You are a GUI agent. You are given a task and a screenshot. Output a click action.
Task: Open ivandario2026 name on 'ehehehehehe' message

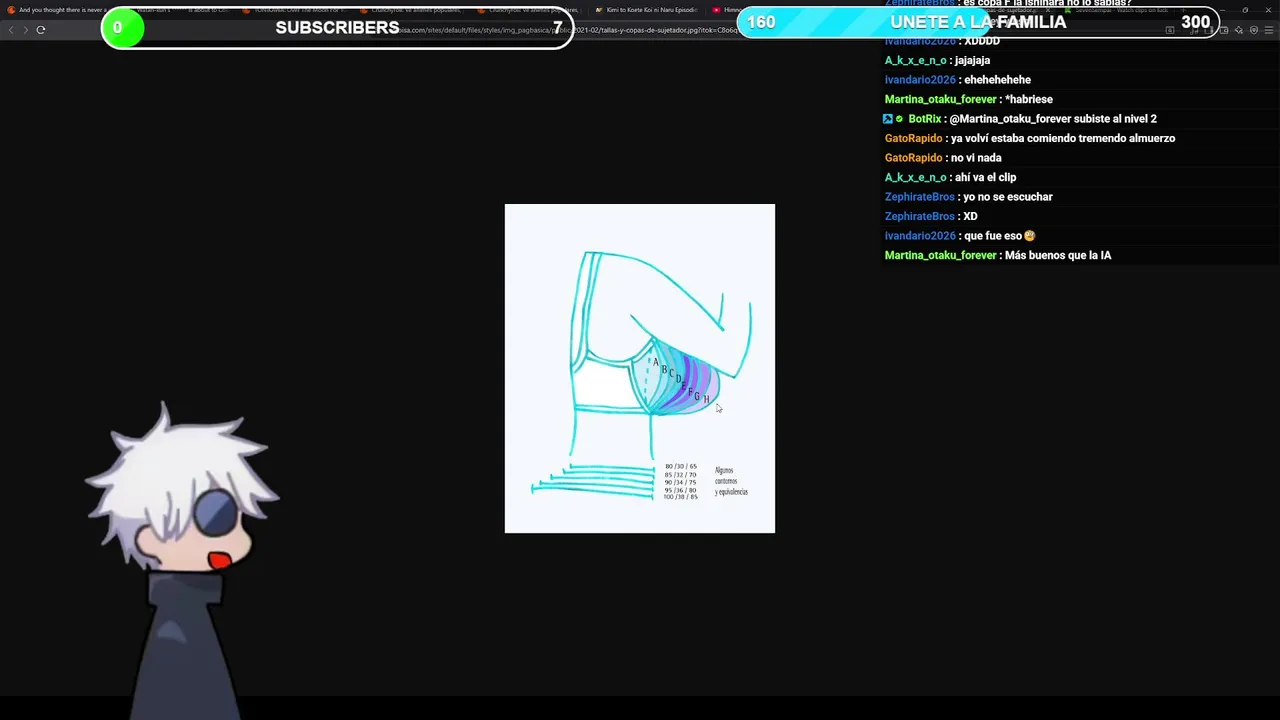pyautogui.click(x=921, y=80)
